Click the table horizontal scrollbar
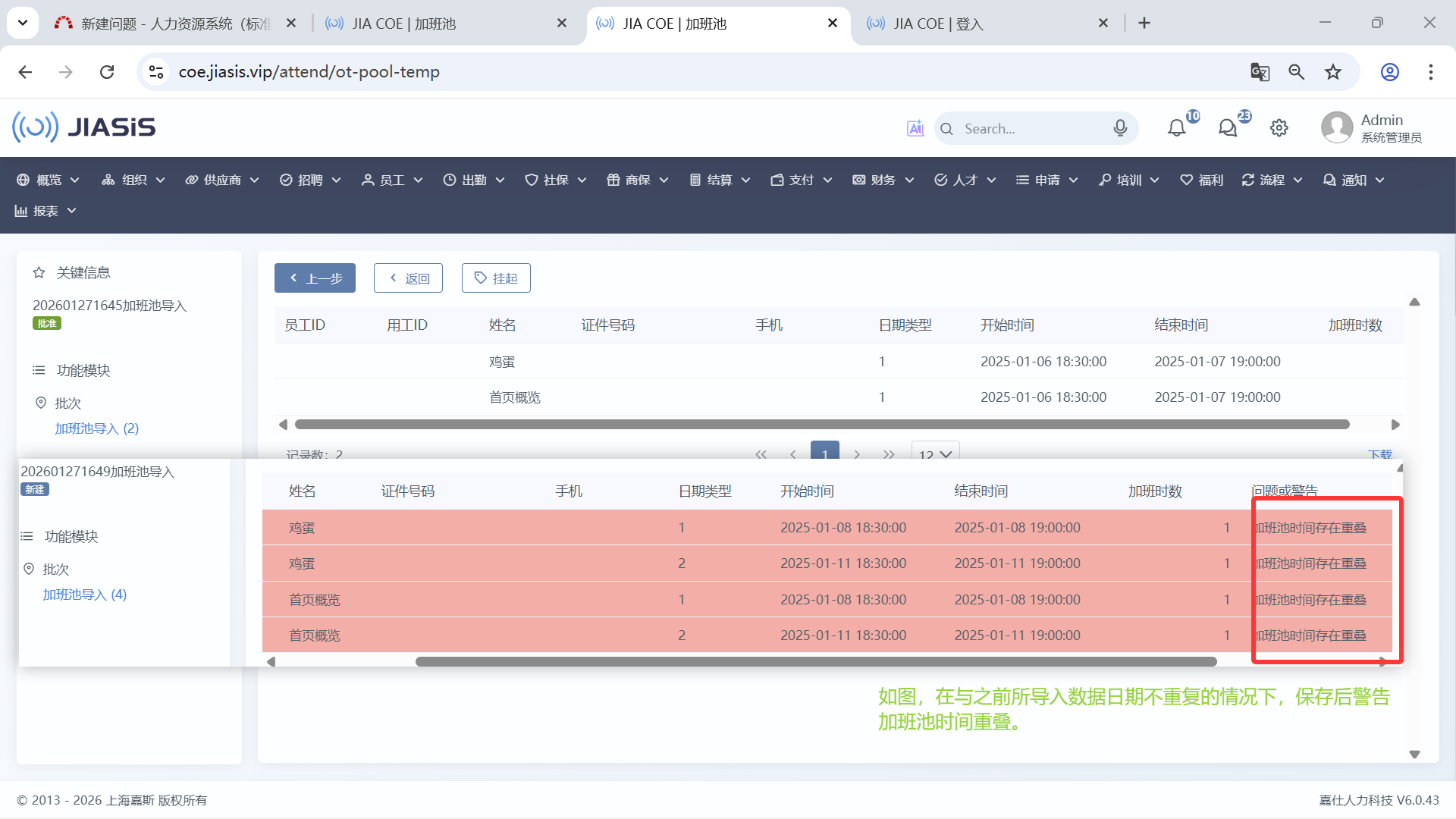Screen dimensions: 1456x819 coord(821,425)
